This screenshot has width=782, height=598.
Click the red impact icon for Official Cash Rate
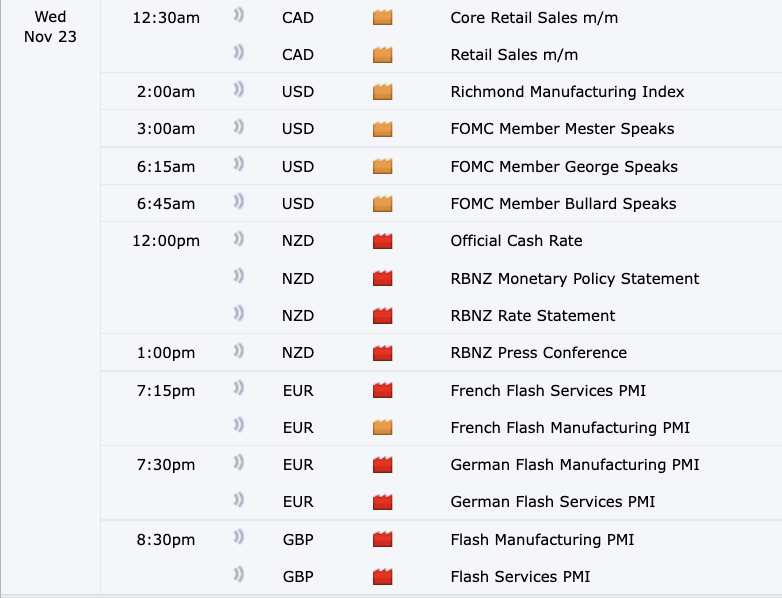(x=381, y=241)
